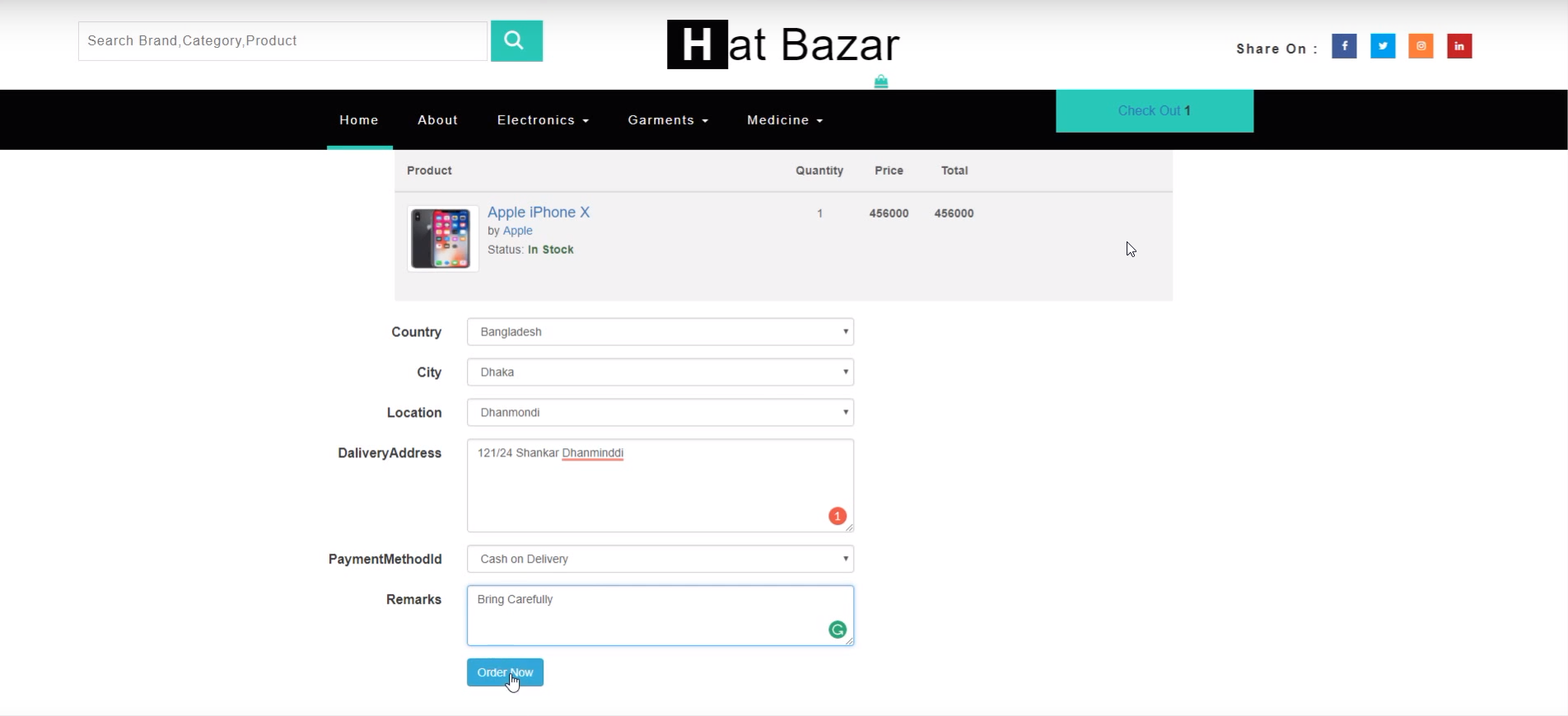This screenshot has width=1568, height=716.
Task: Open the PaymentMethodId dropdown
Action: point(660,559)
